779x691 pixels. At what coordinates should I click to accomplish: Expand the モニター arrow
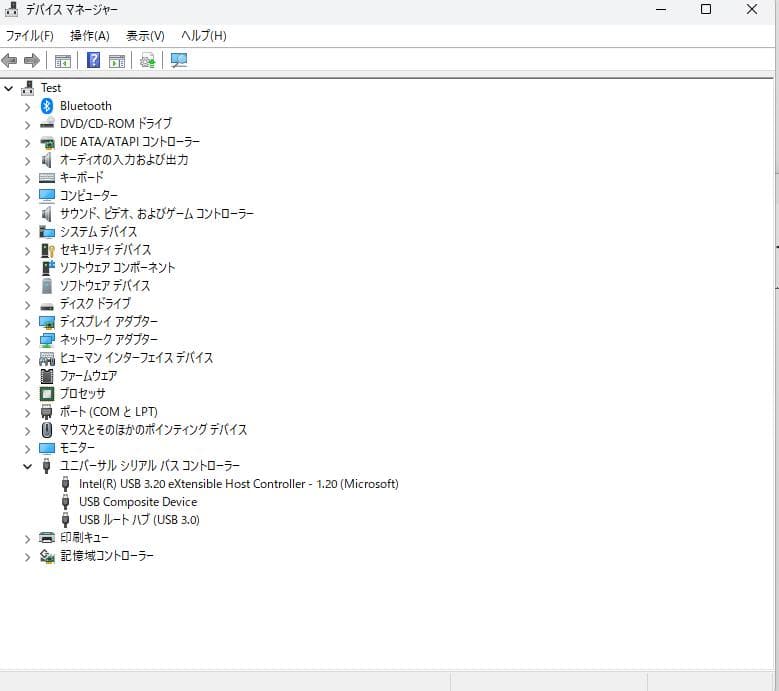pyautogui.click(x=27, y=449)
